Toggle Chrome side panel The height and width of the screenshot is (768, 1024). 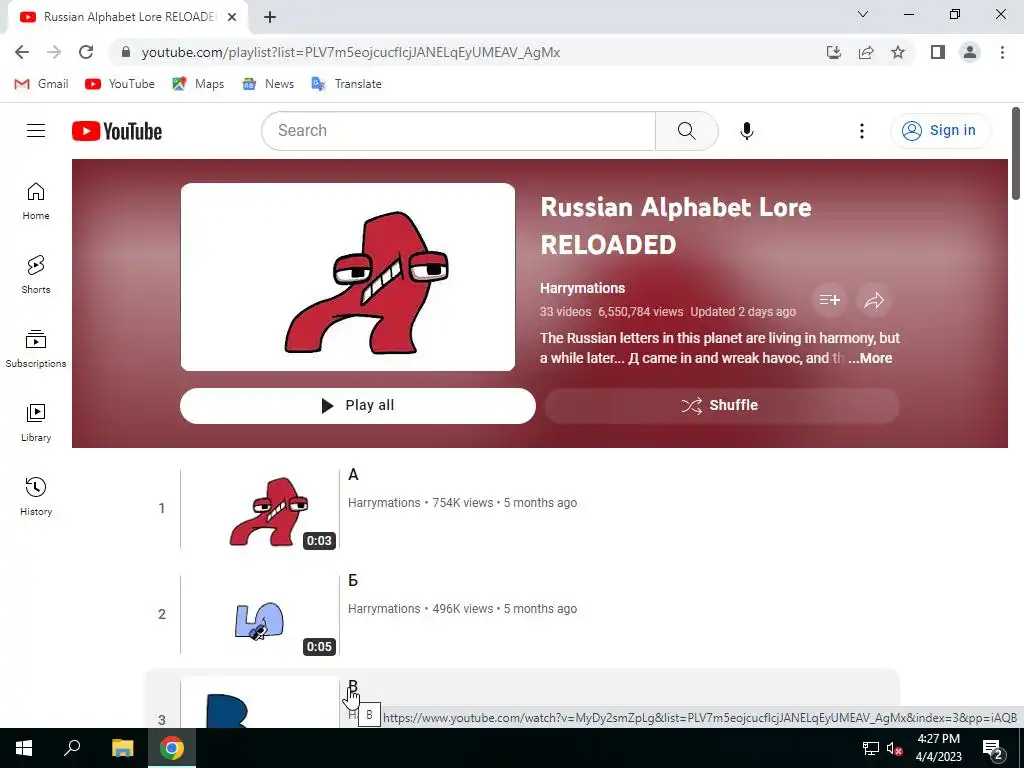coord(938,52)
